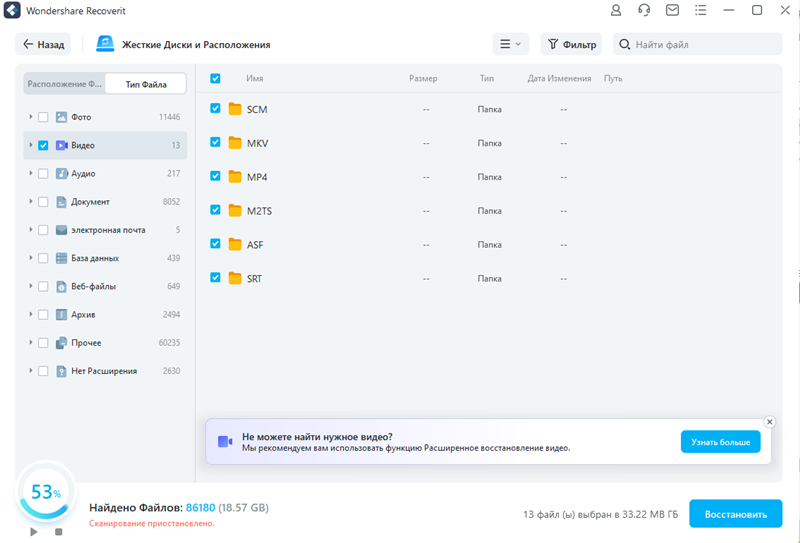
Task: Uncheck the MP4 folder checkbox
Action: [x=215, y=176]
